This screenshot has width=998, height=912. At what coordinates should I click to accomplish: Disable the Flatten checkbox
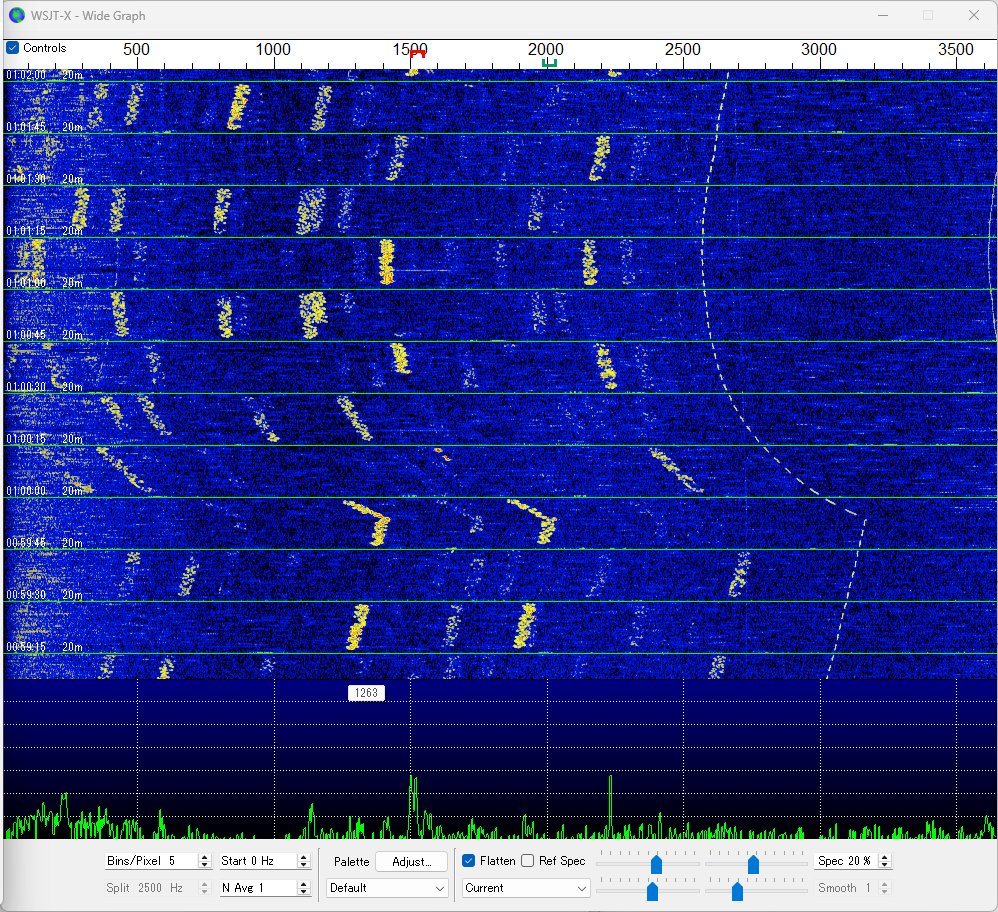point(469,860)
